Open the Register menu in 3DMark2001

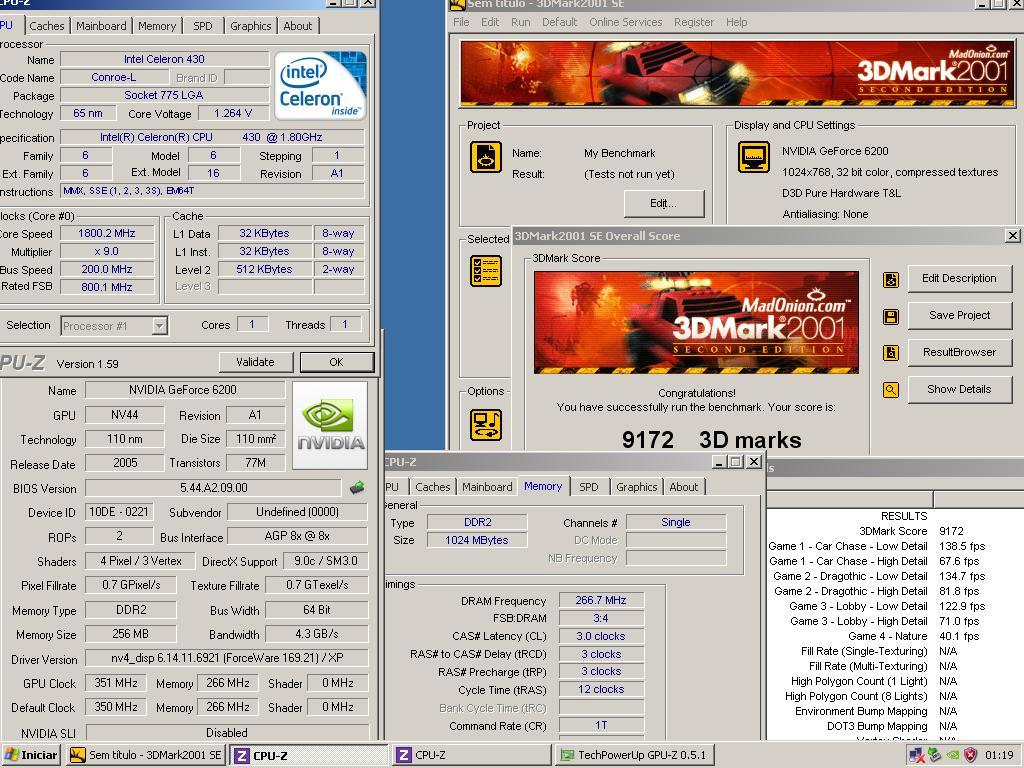694,22
